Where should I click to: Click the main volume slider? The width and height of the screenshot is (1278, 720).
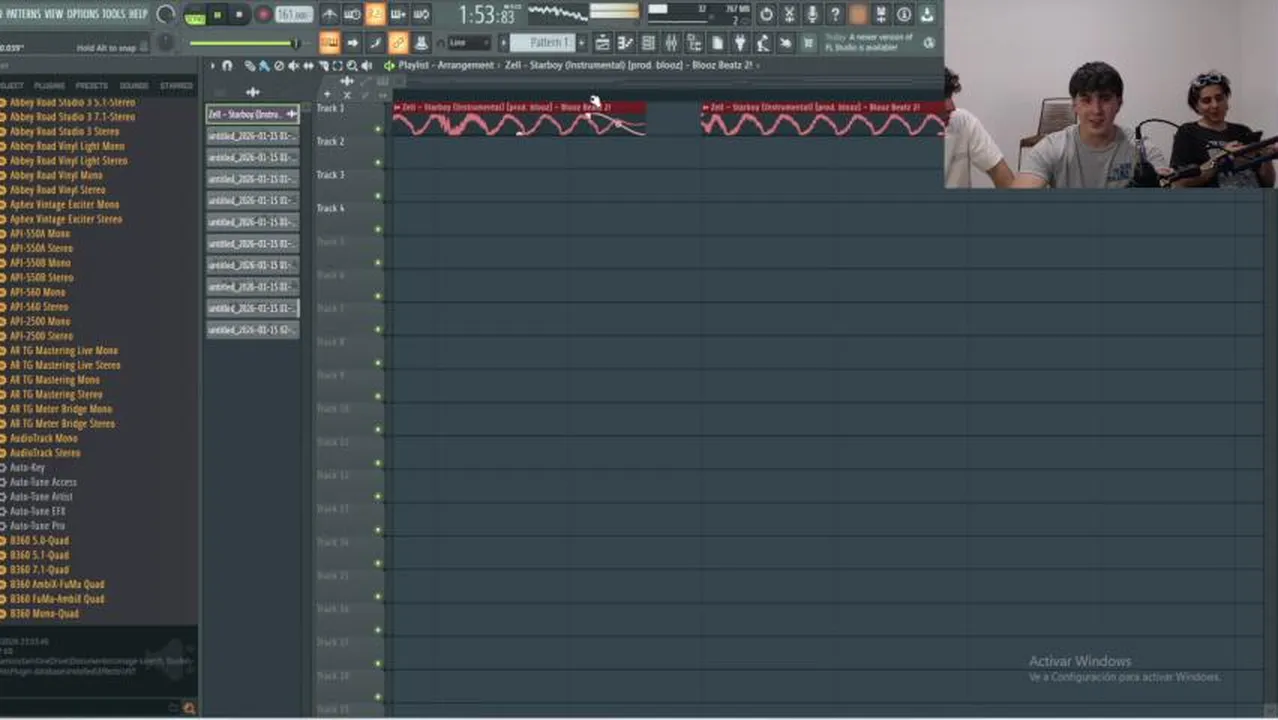coord(246,43)
